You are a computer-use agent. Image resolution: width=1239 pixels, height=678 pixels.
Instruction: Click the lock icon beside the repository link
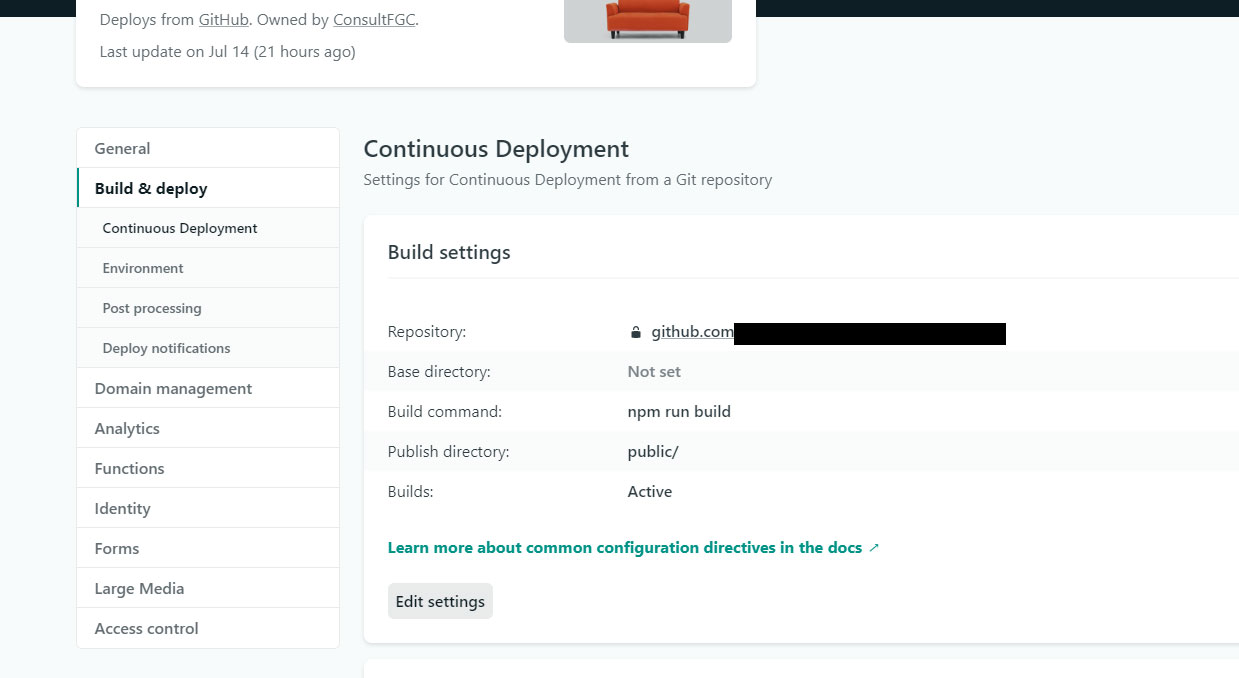point(635,332)
